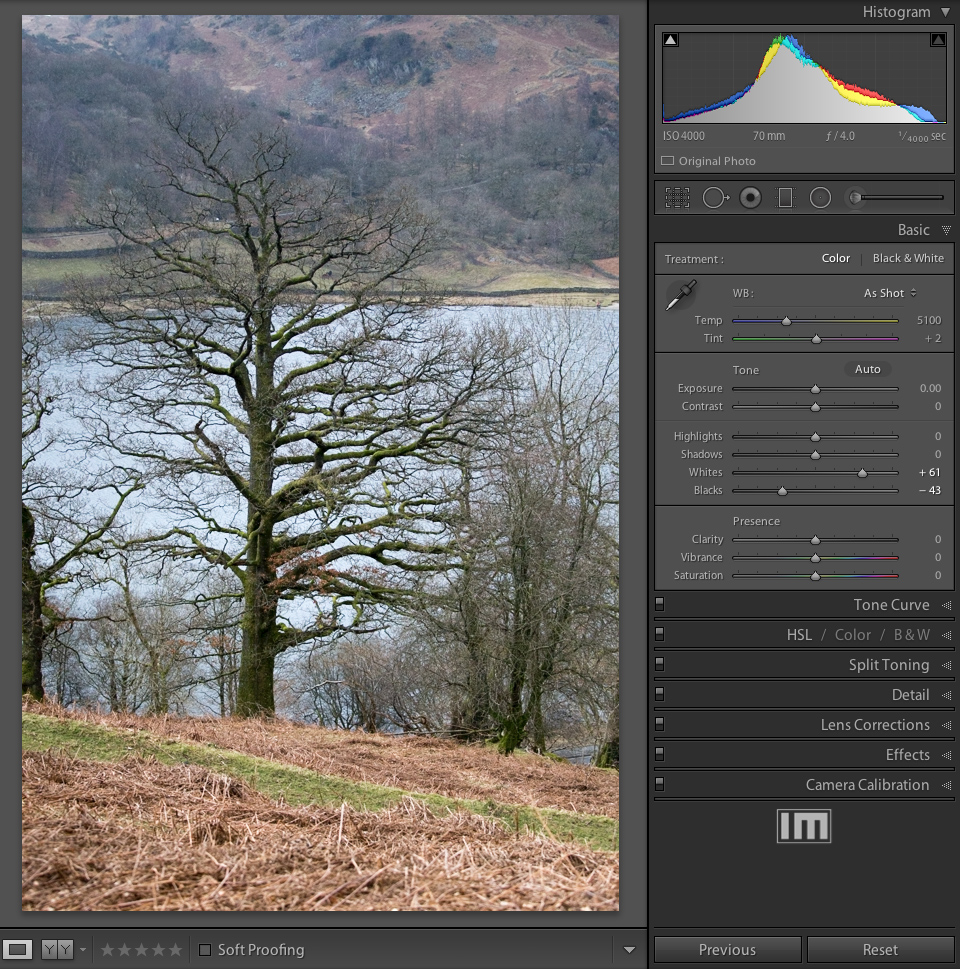Toggle the Tone Curve panel switch
This screenshot has height=969, width=960.
point(660,604)
